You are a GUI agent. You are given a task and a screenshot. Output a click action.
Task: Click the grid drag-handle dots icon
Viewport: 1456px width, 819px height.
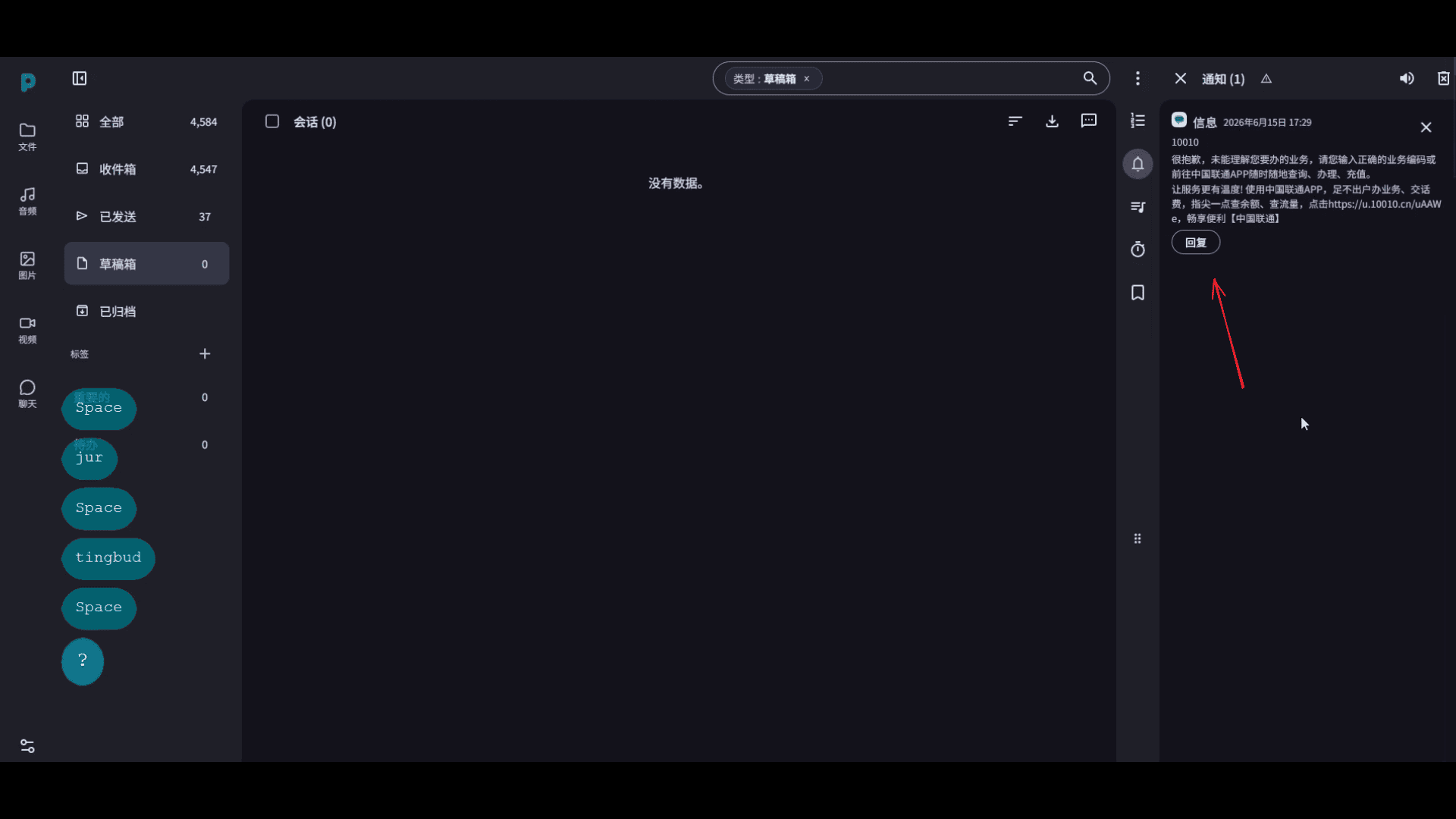coord(1137,538)
